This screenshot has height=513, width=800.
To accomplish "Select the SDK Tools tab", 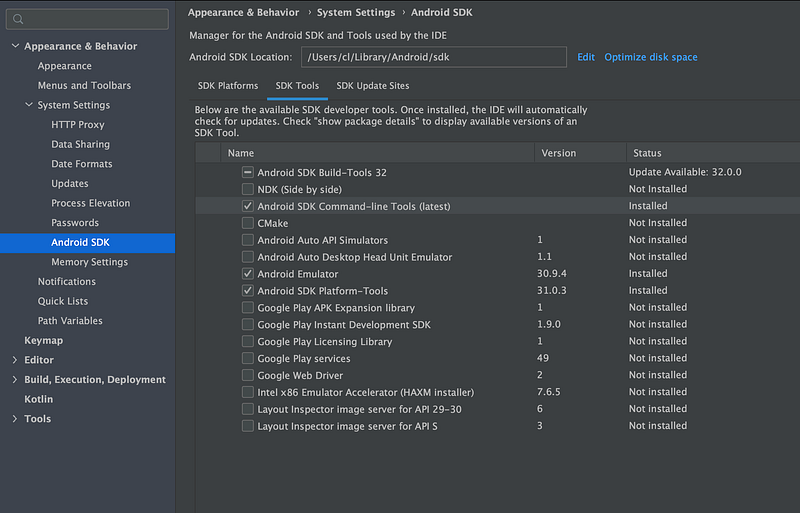I will tap(297, 86).
